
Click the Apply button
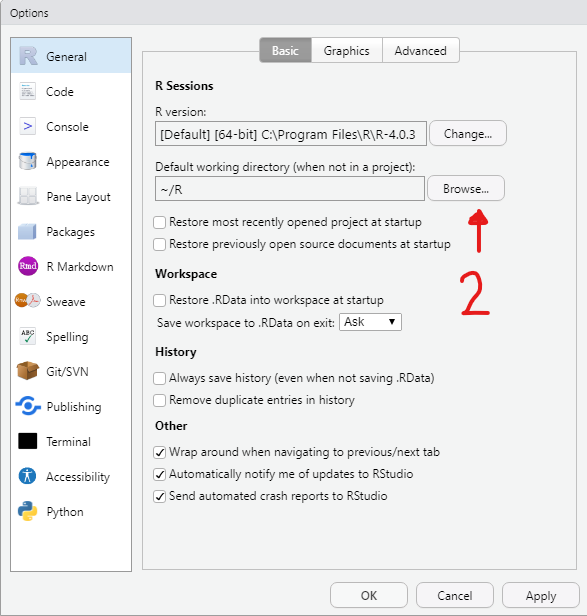click(541, 595)
